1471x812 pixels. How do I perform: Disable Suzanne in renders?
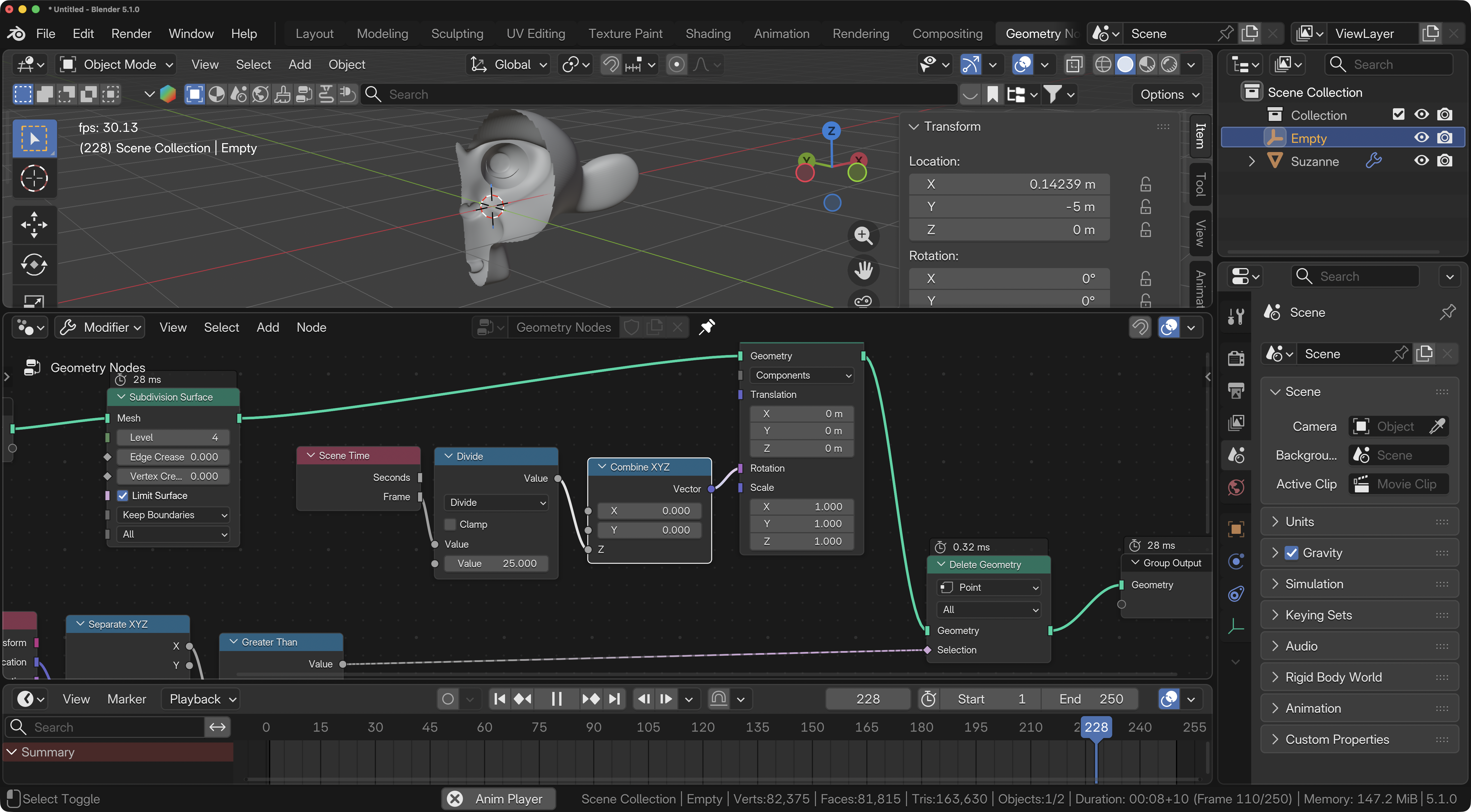[x=1445, y=161]
